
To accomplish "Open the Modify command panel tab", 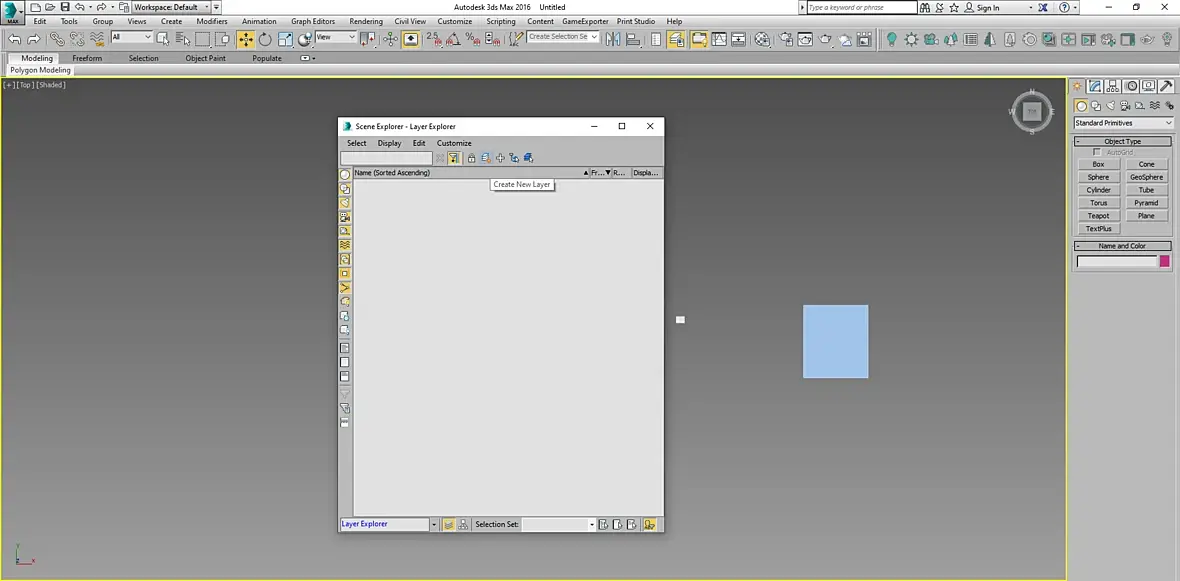I will point(1095,86).
